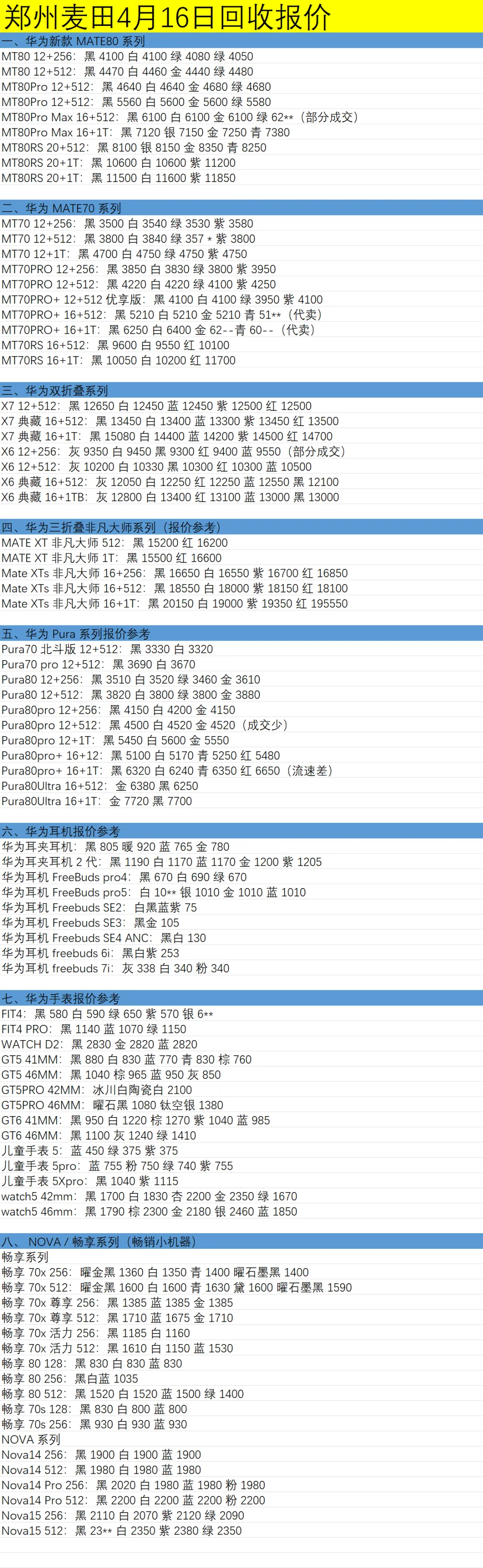Image resolution: width=483 pixels, height=1568 pixels.
Task: Click the header 八、NOVA / 畅享系列
Action: click(x=241, y=1242)
